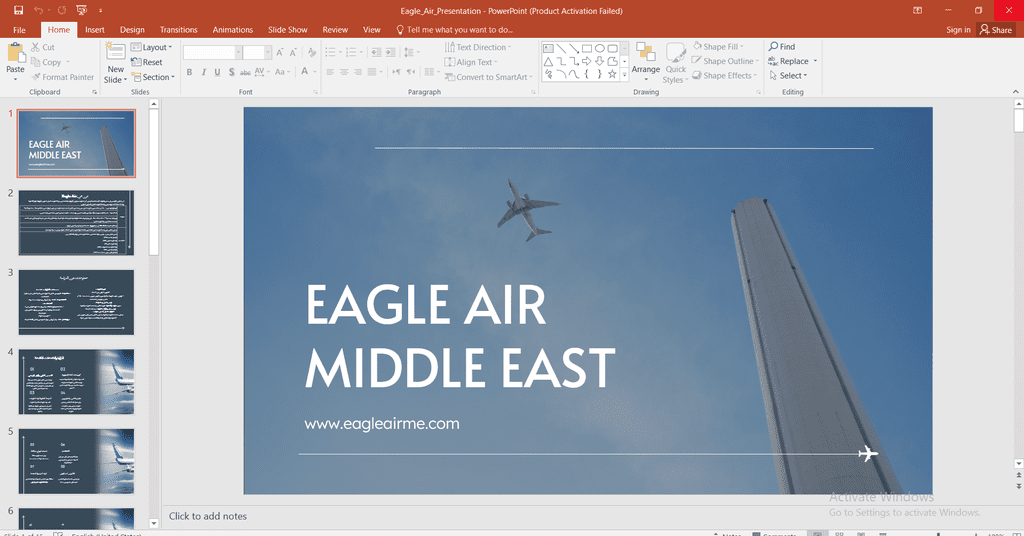Screen dimensions: 1024x536
Task: Select the Down Arrow shape in gallery
Action: click(600, 61)
